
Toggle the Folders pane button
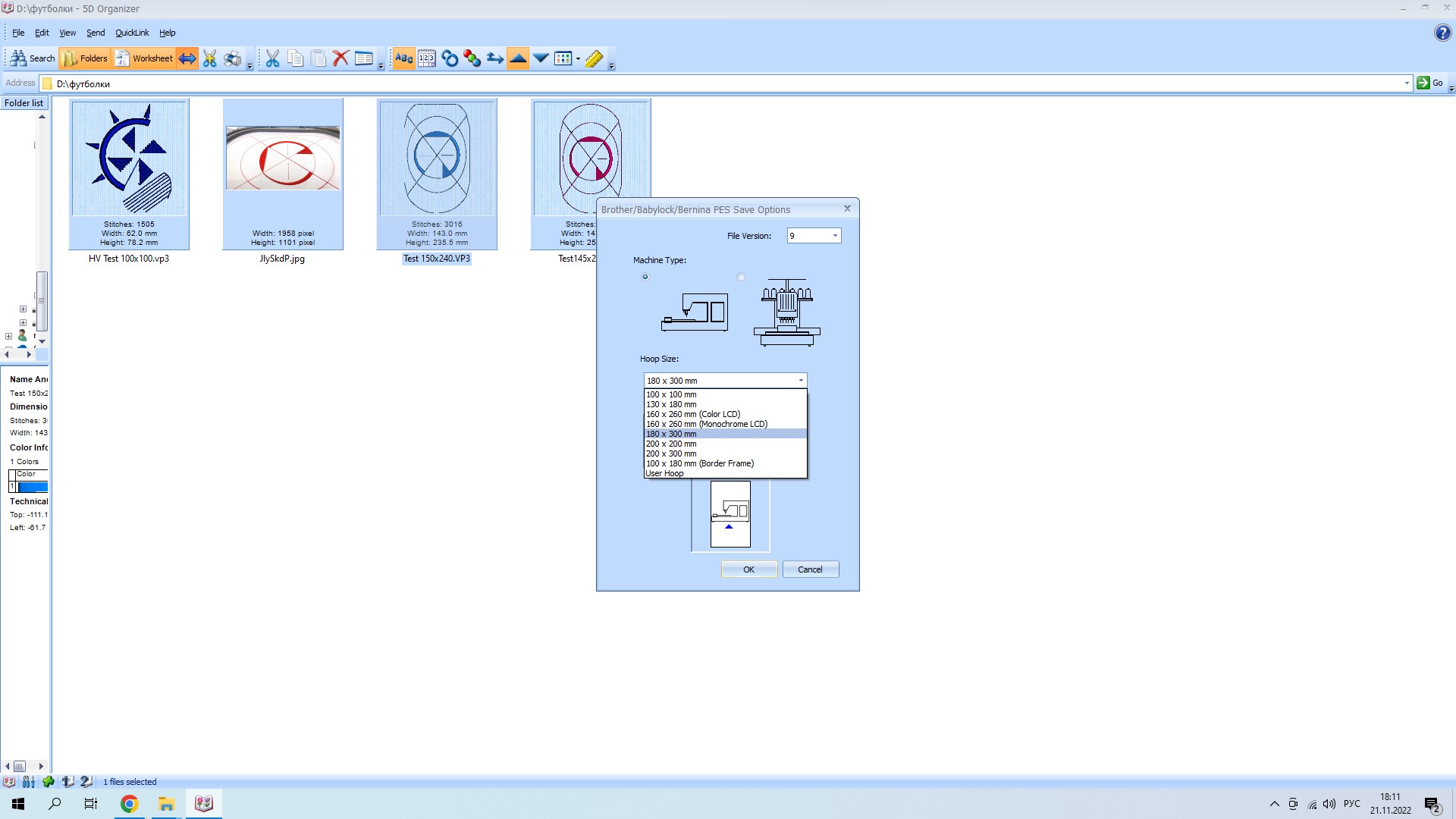pos(85,58)
